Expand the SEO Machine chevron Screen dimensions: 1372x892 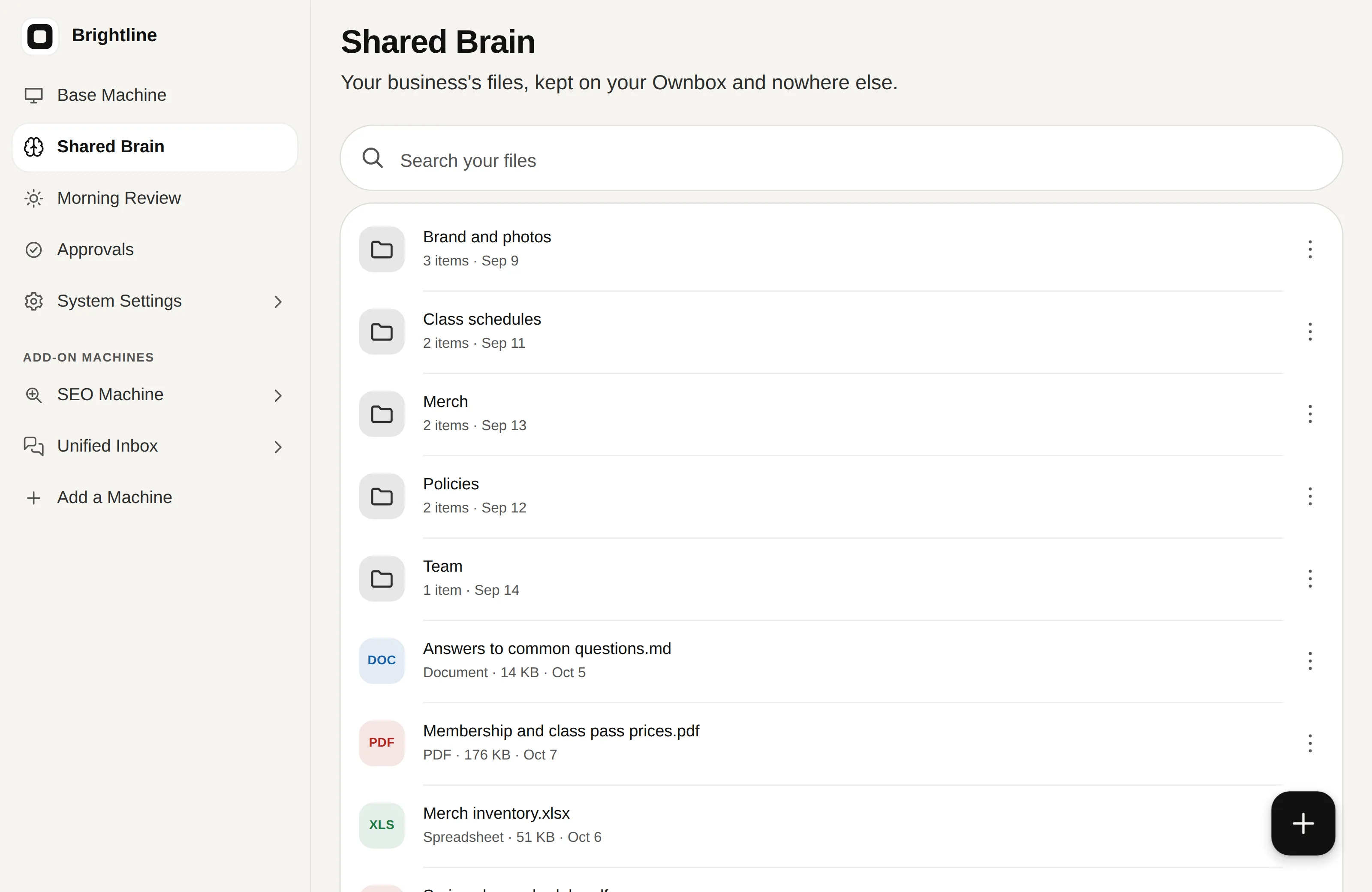point(278,395)
